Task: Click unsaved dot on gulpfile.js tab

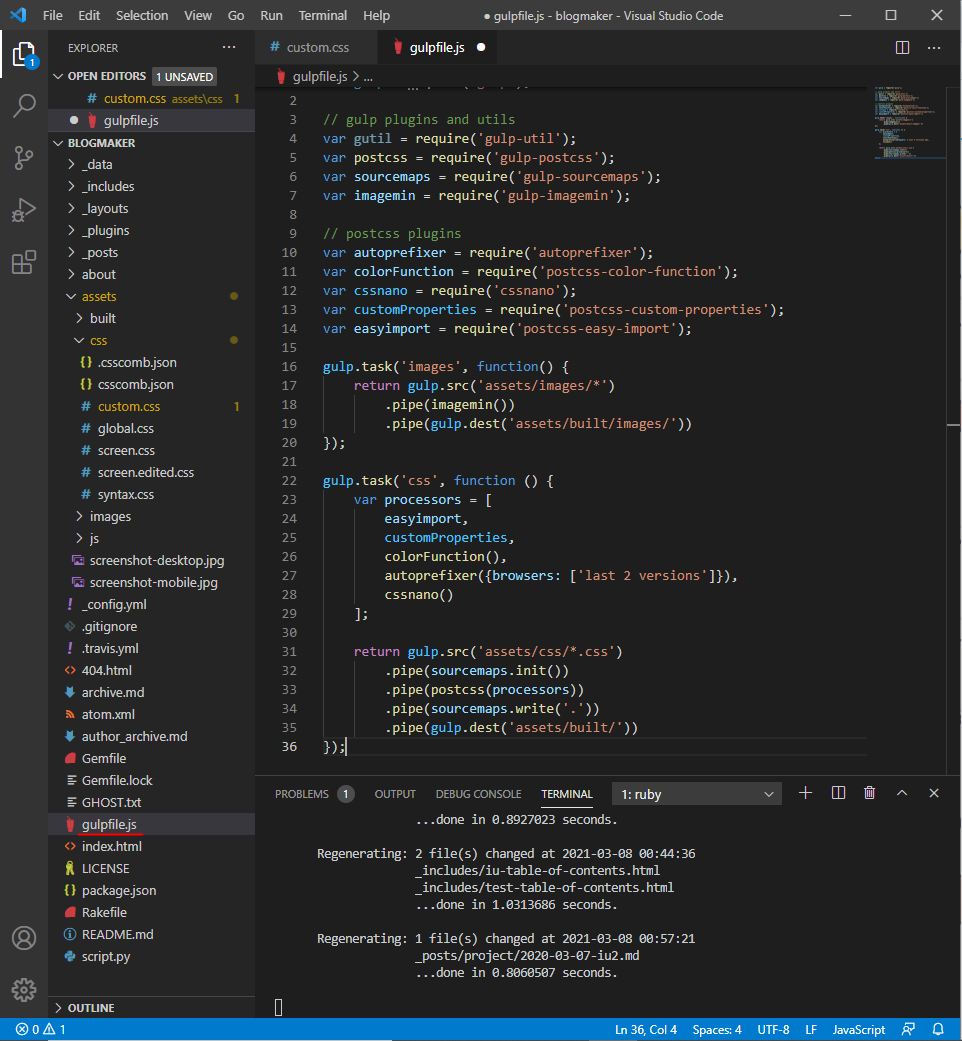Action: (481, 47)
